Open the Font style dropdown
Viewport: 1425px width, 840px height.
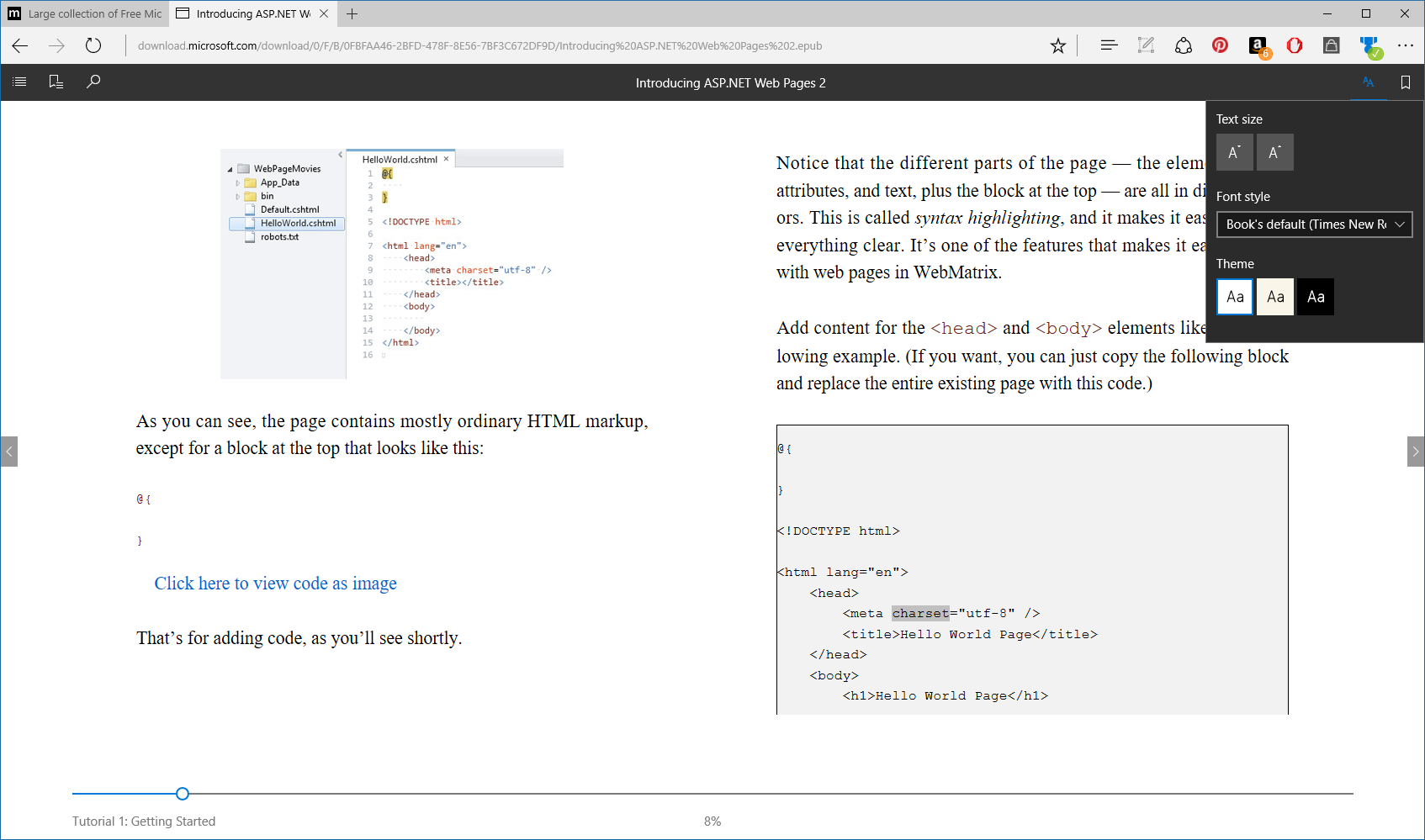pyautogui.click(x=1314, y=225)
